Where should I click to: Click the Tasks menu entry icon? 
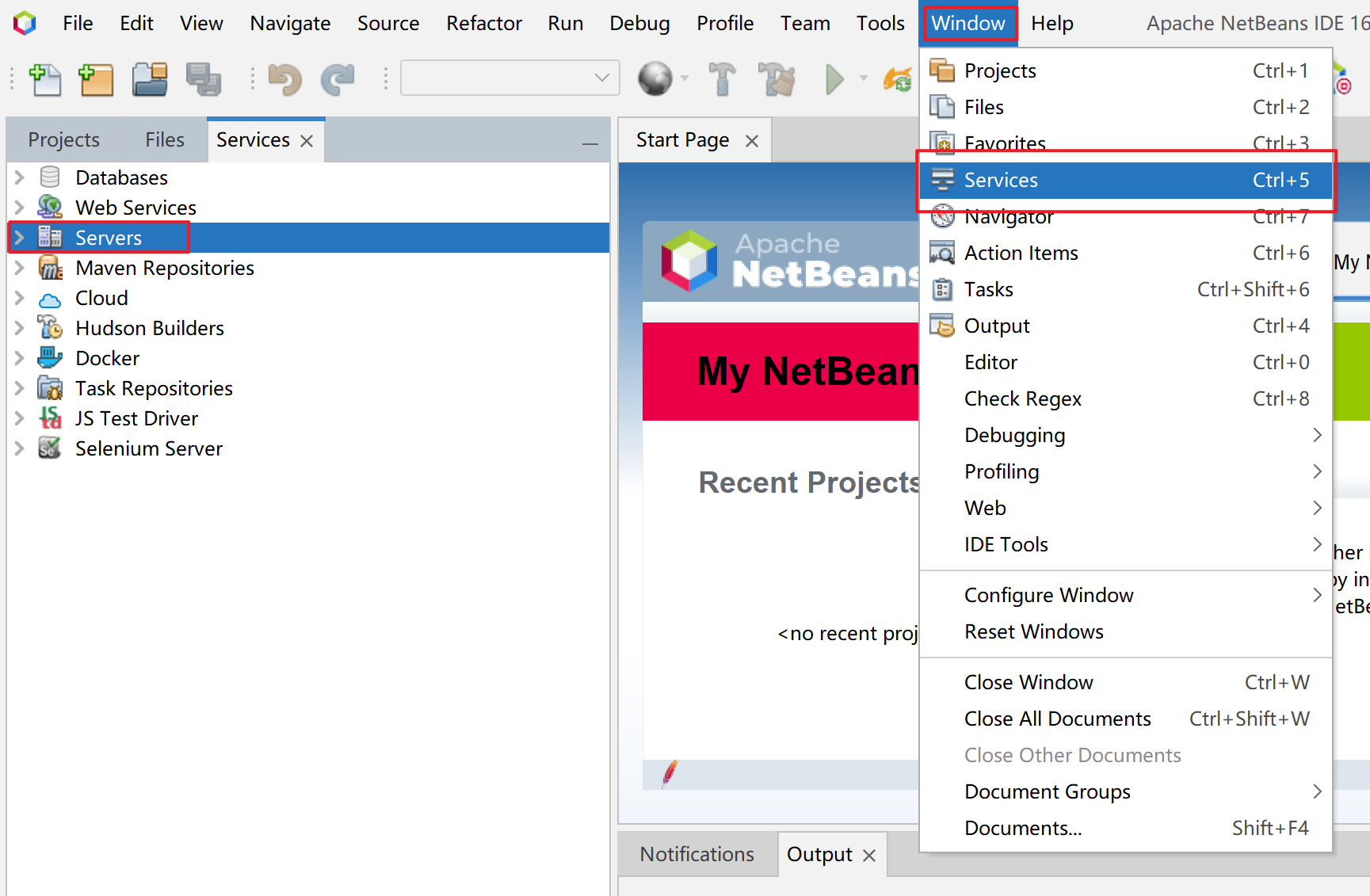(x=942, y=289)
